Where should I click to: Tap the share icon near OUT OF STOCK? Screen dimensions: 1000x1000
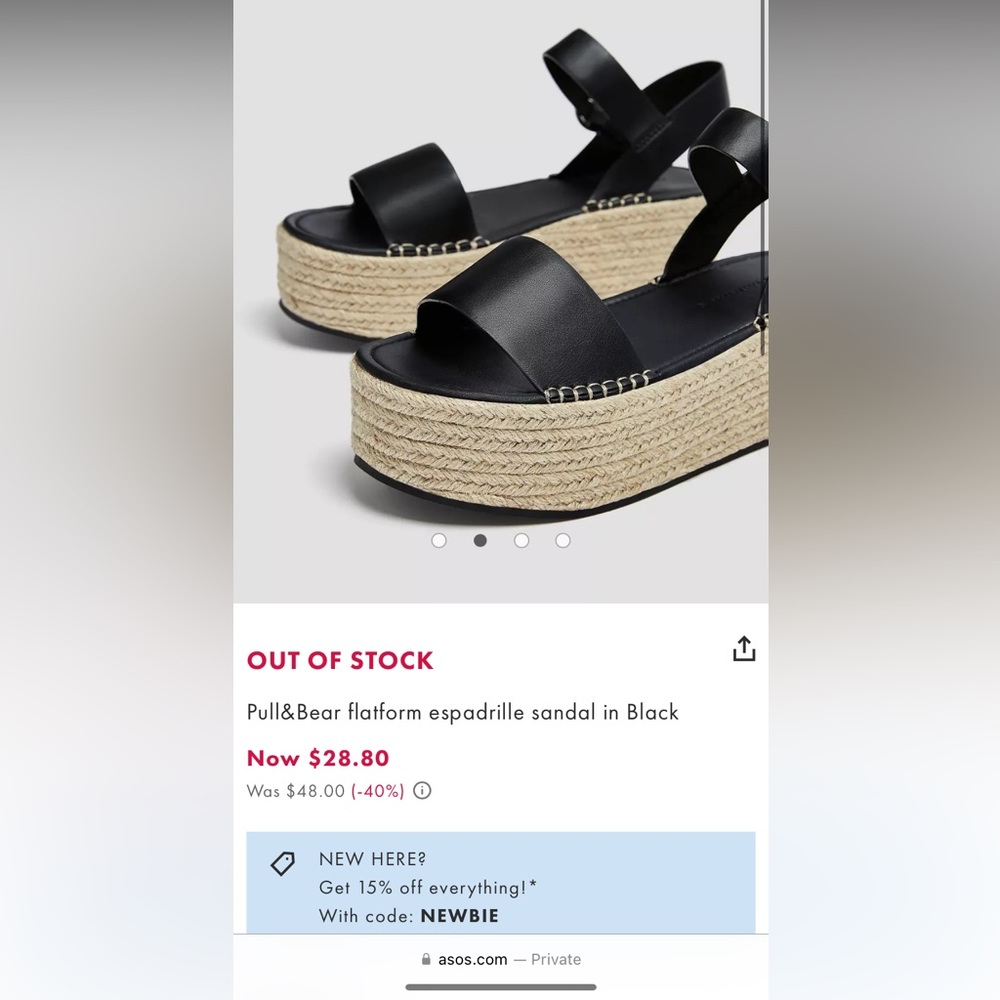[x=744, y=648]
